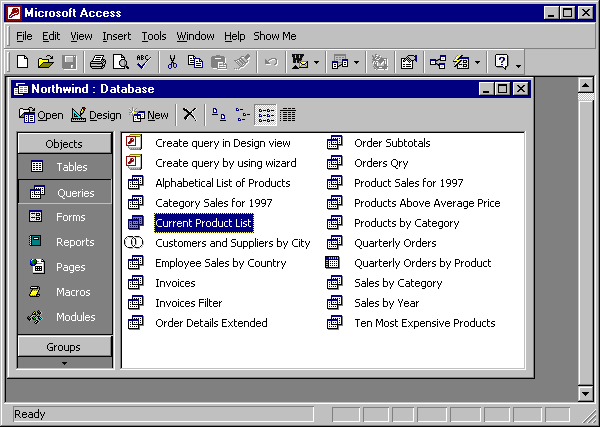Click the Print toolbar icon
This screenshot has width=600, height=427.
[x=98, y=62]
